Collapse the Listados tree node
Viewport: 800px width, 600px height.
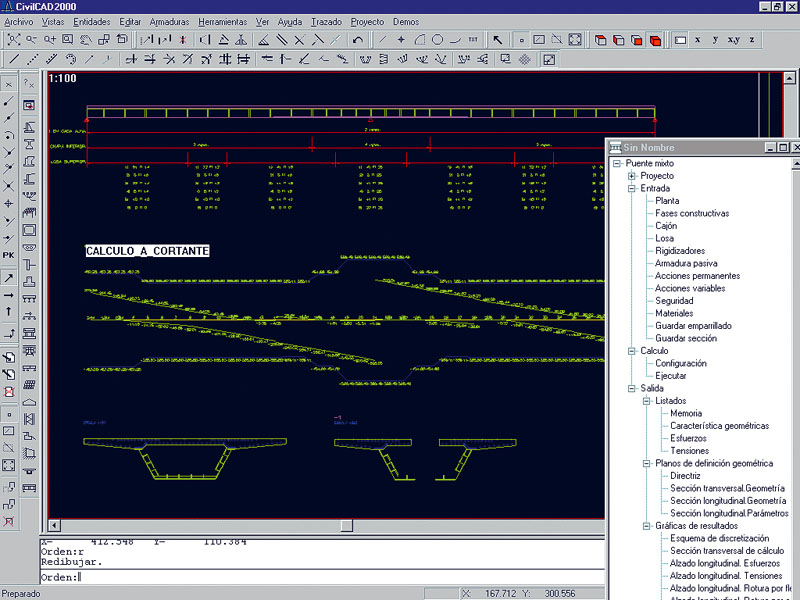[x=647, y=401]
